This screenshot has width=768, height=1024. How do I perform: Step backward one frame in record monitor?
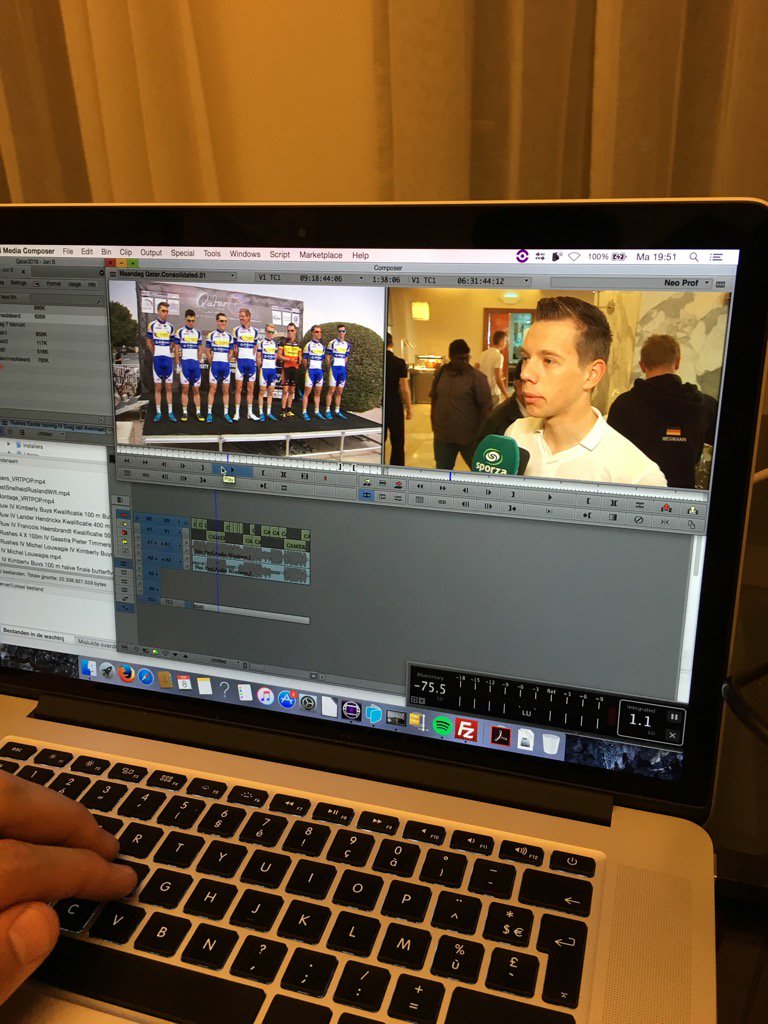[x=465, y=490]
